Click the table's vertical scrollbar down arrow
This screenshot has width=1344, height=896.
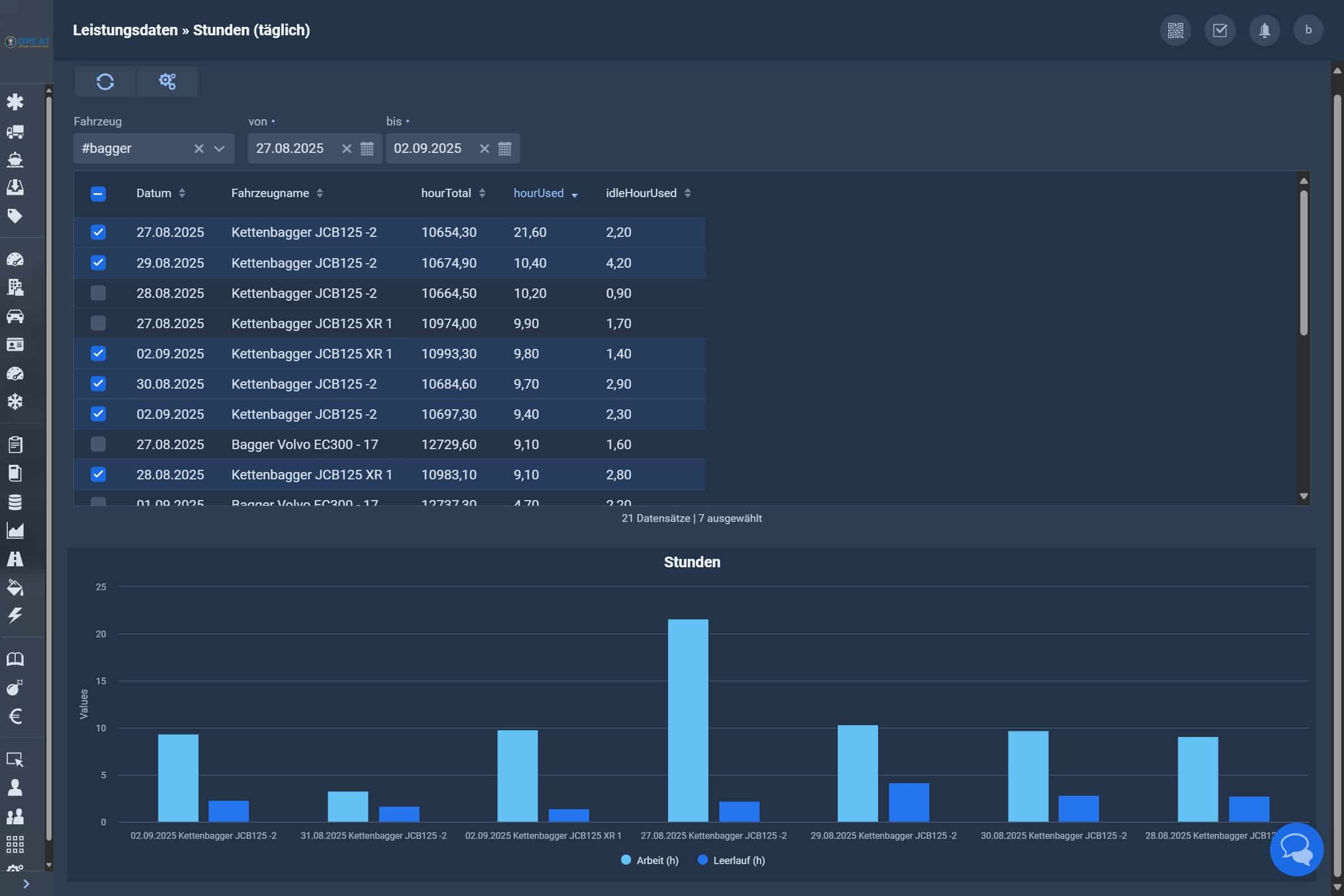1304,496
